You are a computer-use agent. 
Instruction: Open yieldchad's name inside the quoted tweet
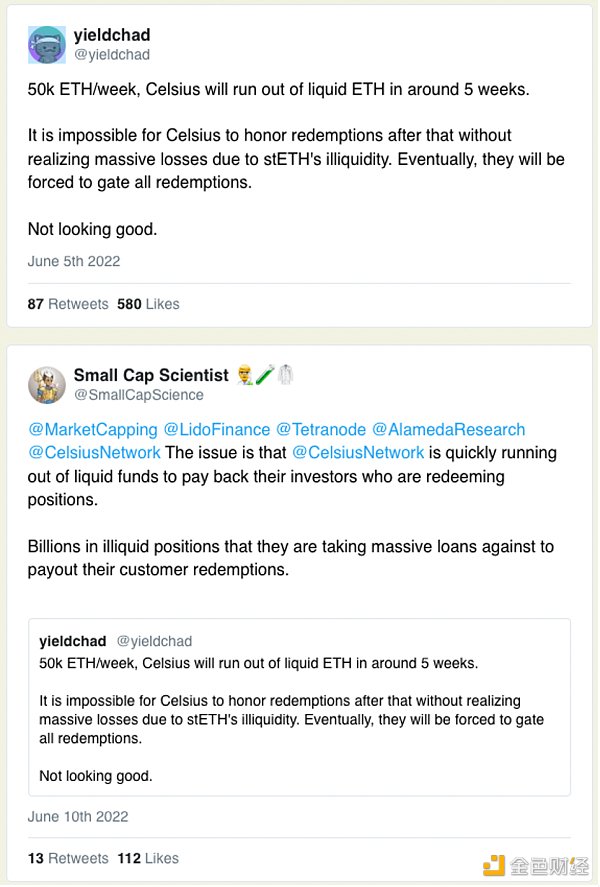[73, 641]
